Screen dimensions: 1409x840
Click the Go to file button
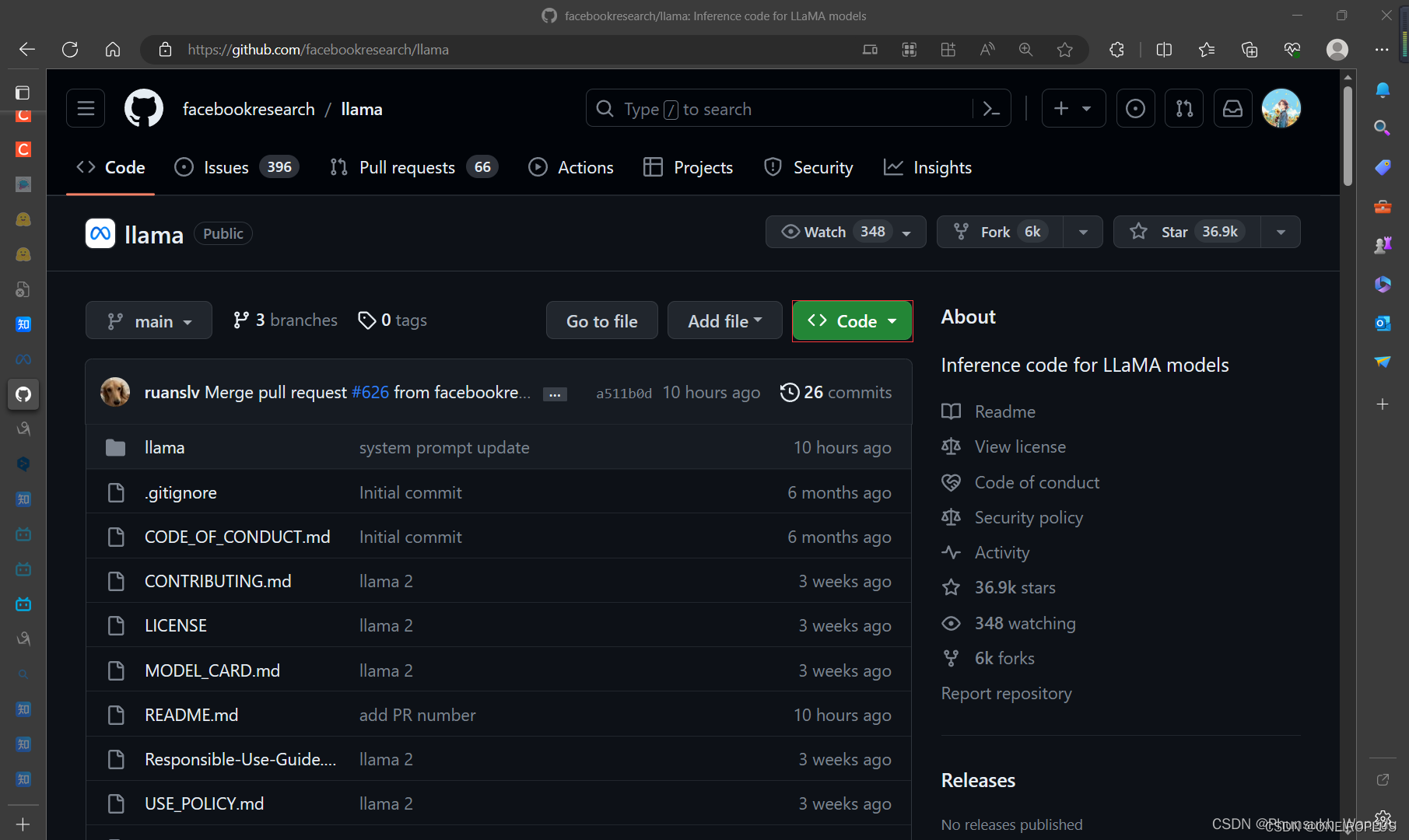tap(601, 320)
